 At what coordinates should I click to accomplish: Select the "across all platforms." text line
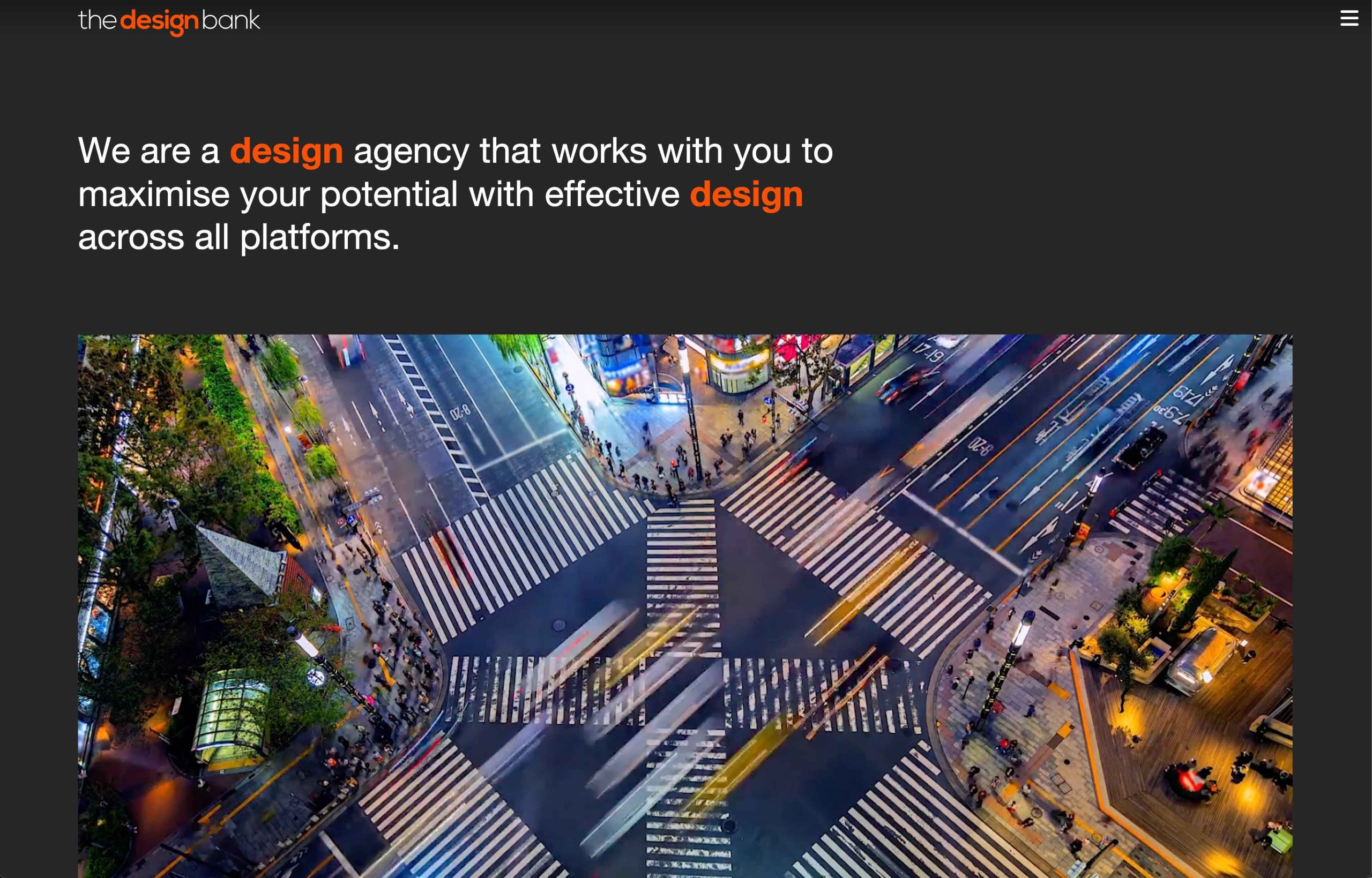tap(239, 237)
